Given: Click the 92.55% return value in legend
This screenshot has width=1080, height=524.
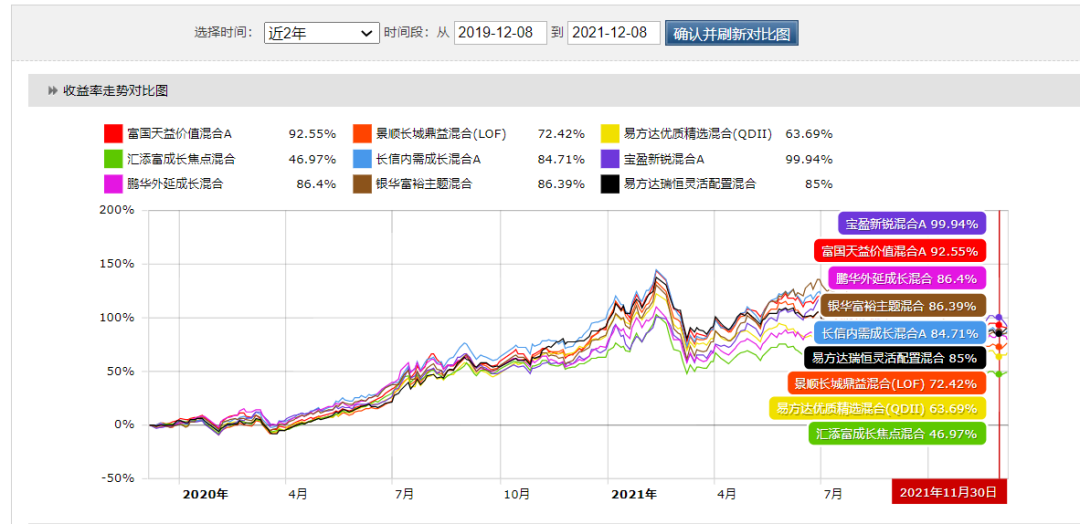Looking at the screenshot, I should pos(312,134).
